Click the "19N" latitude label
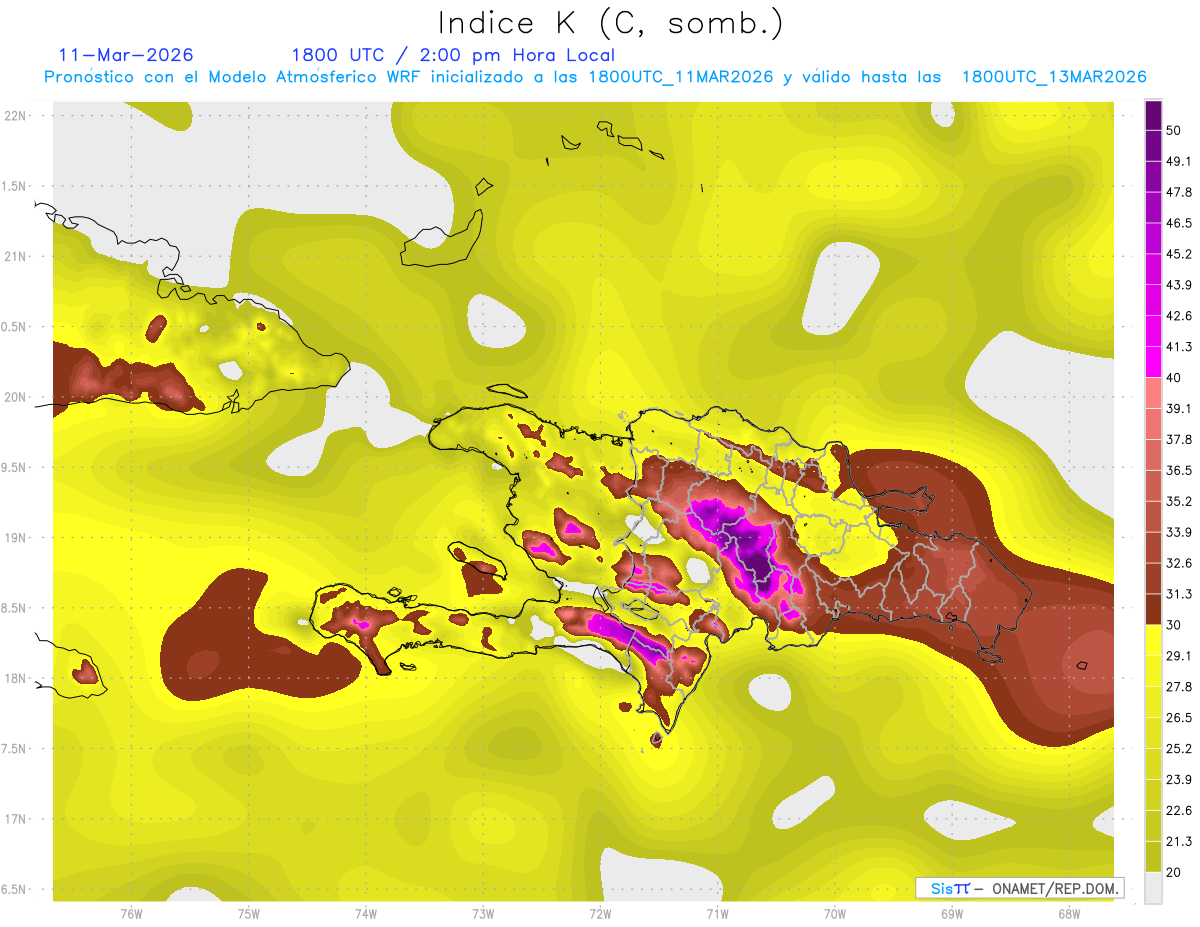The image size is (1200, 927). [x=14, y=538]
